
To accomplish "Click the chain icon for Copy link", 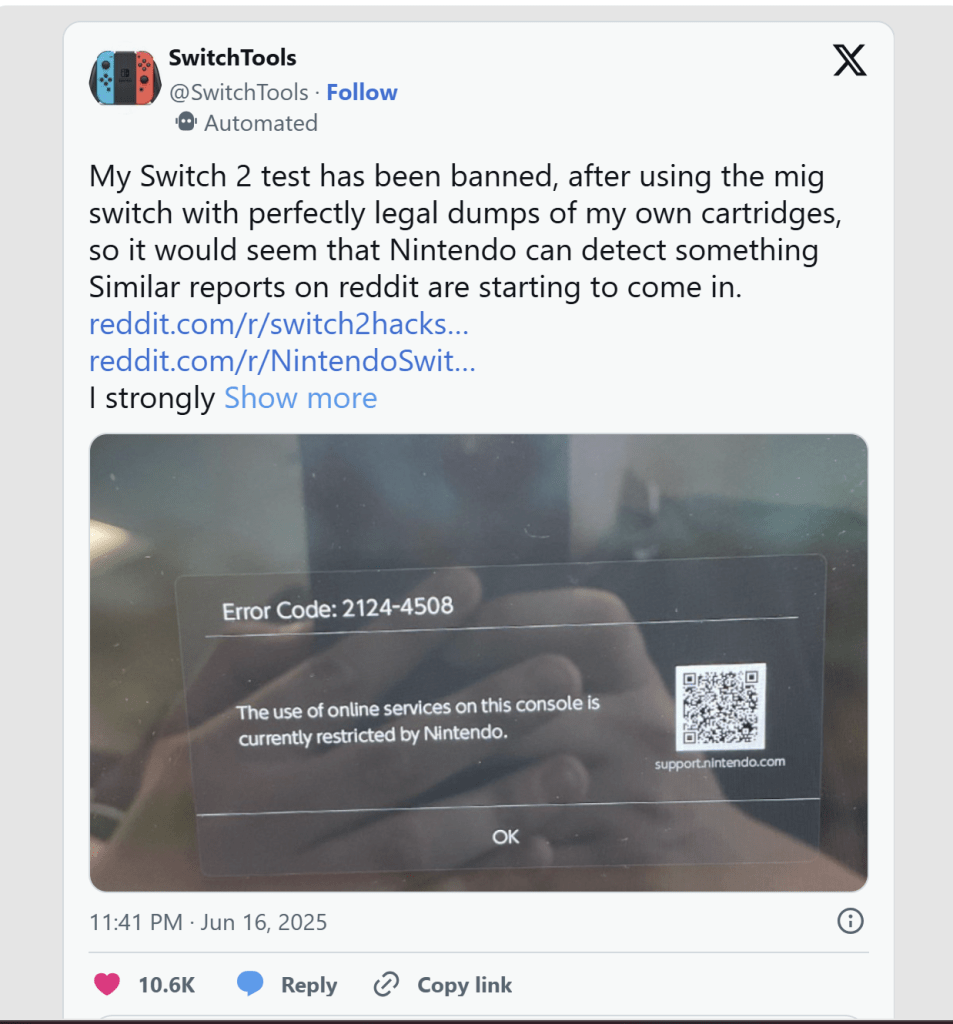I will 386,985.
